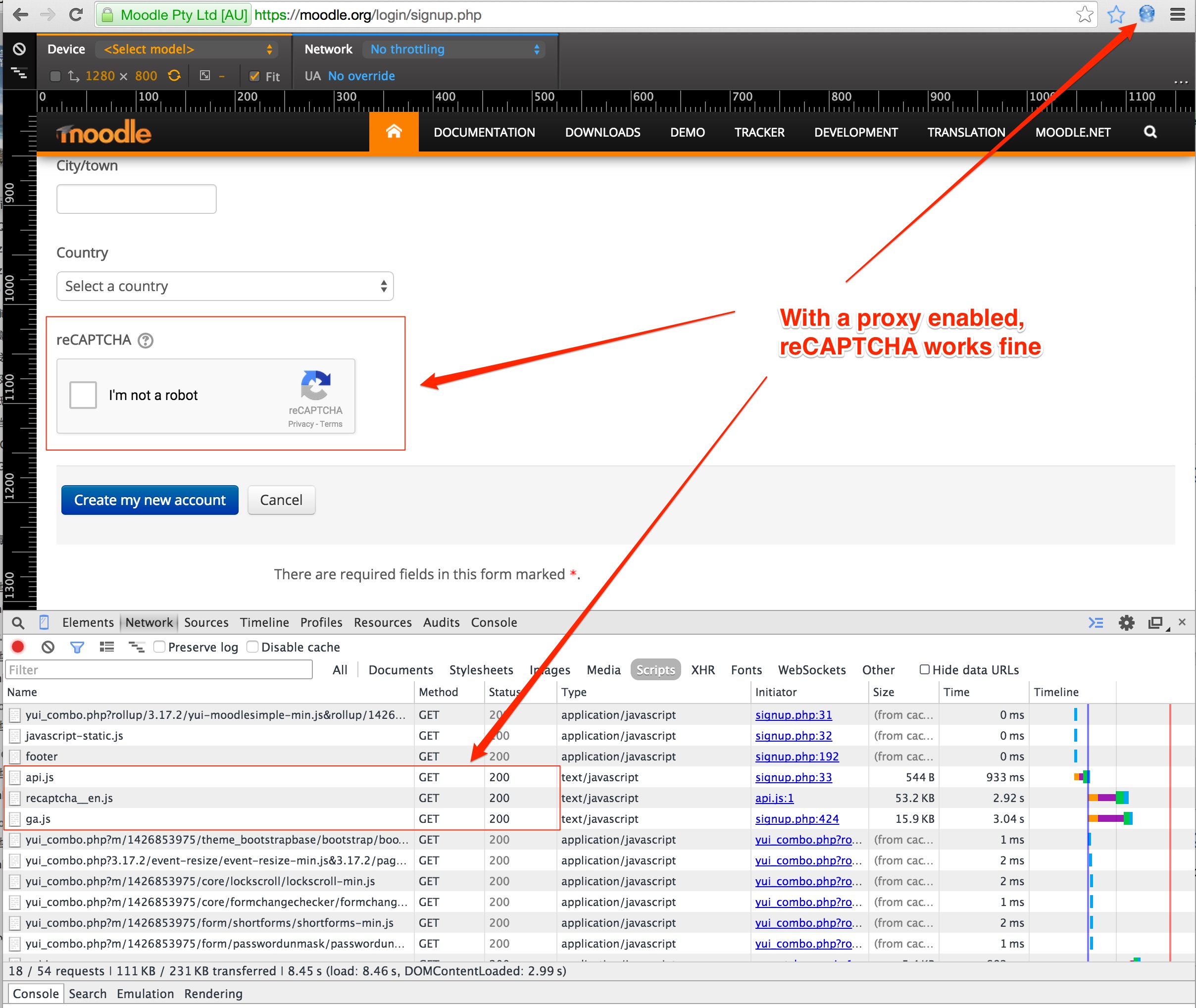Check Hide data URLs
This screenshot has width=1196, height=1008.
click(924, 670)
